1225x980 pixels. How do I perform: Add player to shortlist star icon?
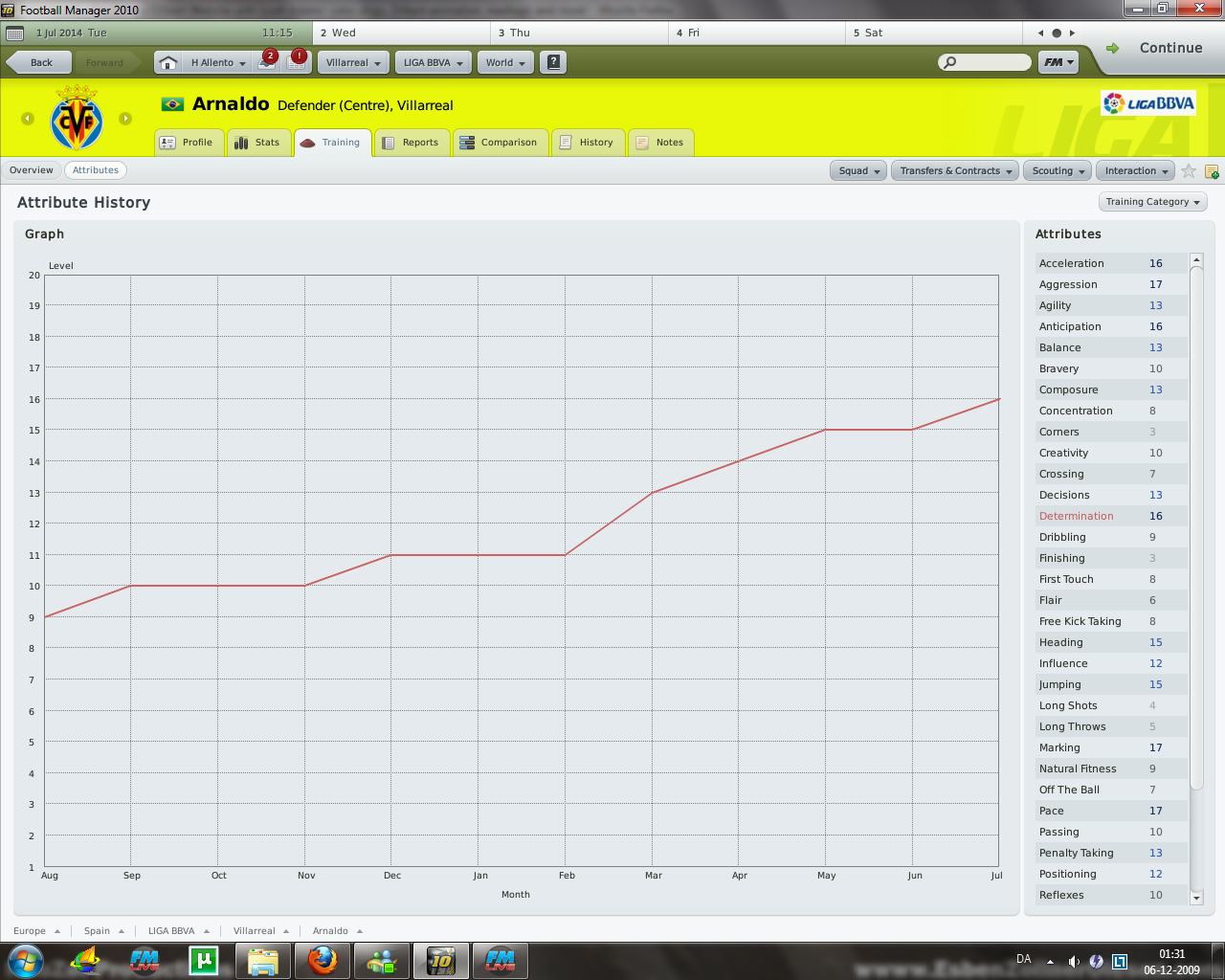[1189, 171]
